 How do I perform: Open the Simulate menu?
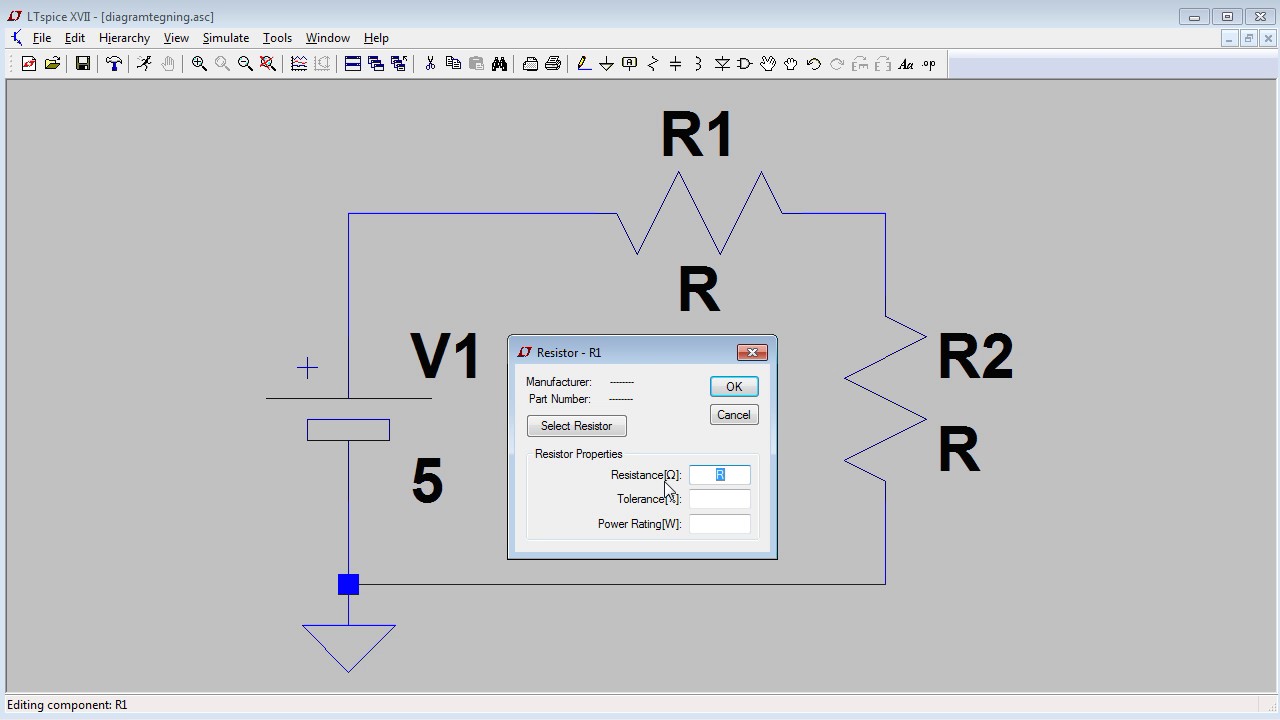[x=226, y=38]
